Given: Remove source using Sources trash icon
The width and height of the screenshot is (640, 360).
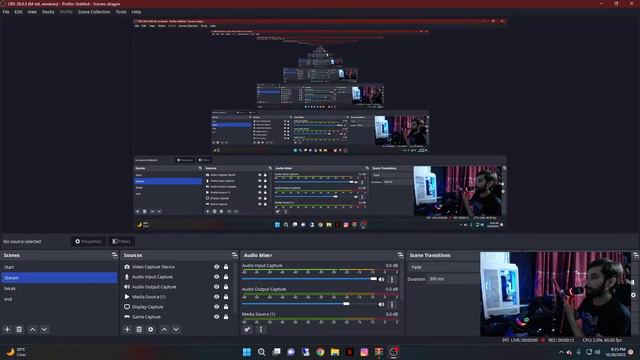Looking at the screenshot, I should pyautogui.click(x=139, y=329).
